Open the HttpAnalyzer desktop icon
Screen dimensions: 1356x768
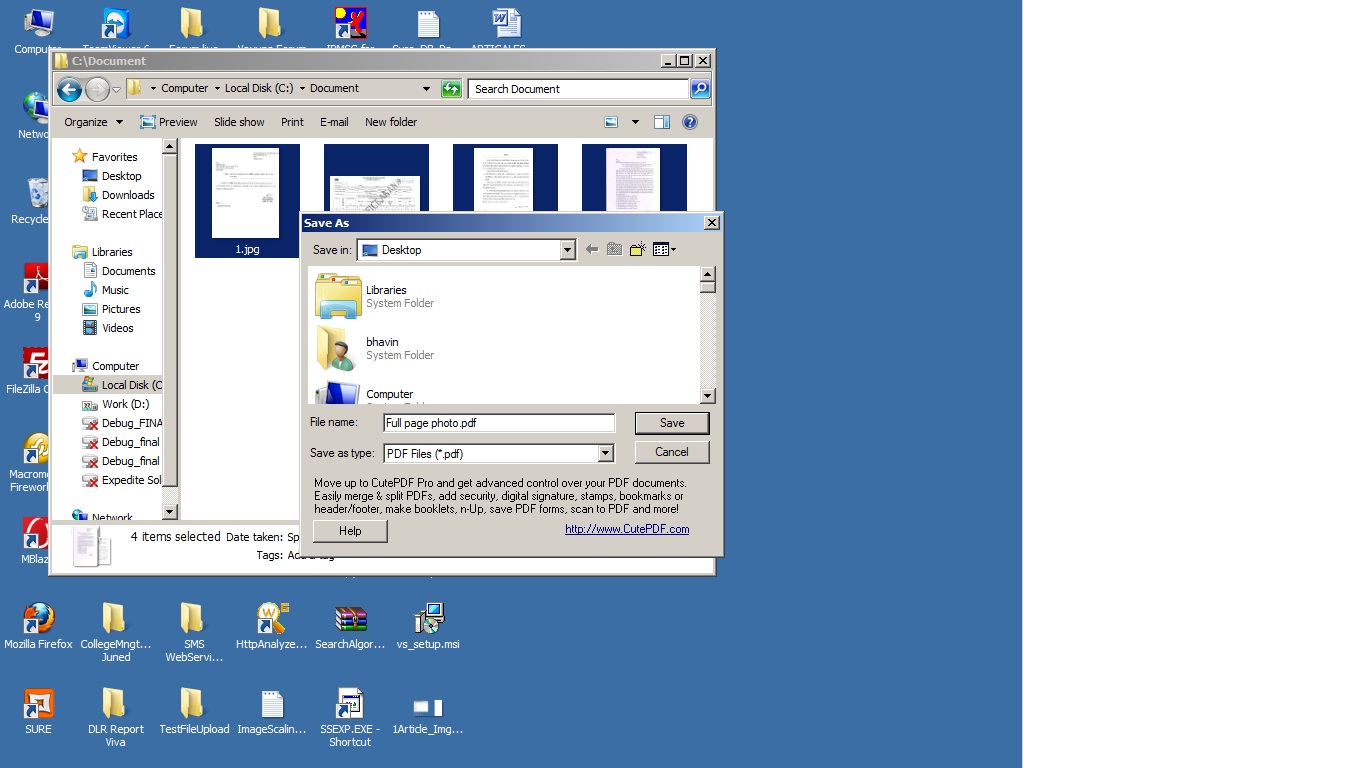pyautogui.click(x=271, y=627)
